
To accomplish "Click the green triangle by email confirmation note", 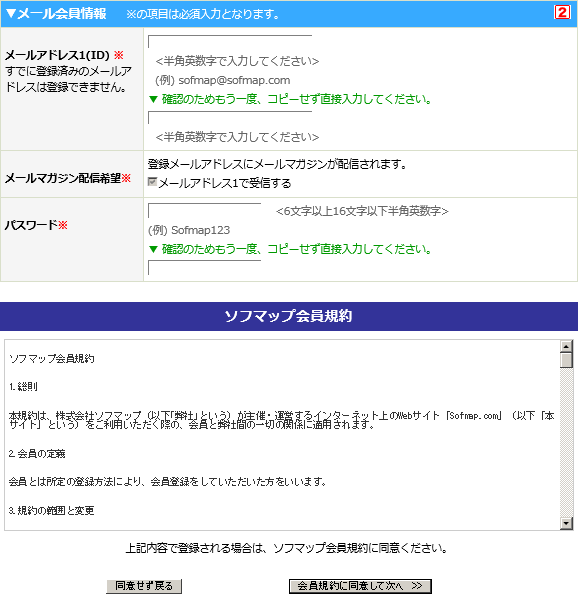I will click(x=153, y=99).
